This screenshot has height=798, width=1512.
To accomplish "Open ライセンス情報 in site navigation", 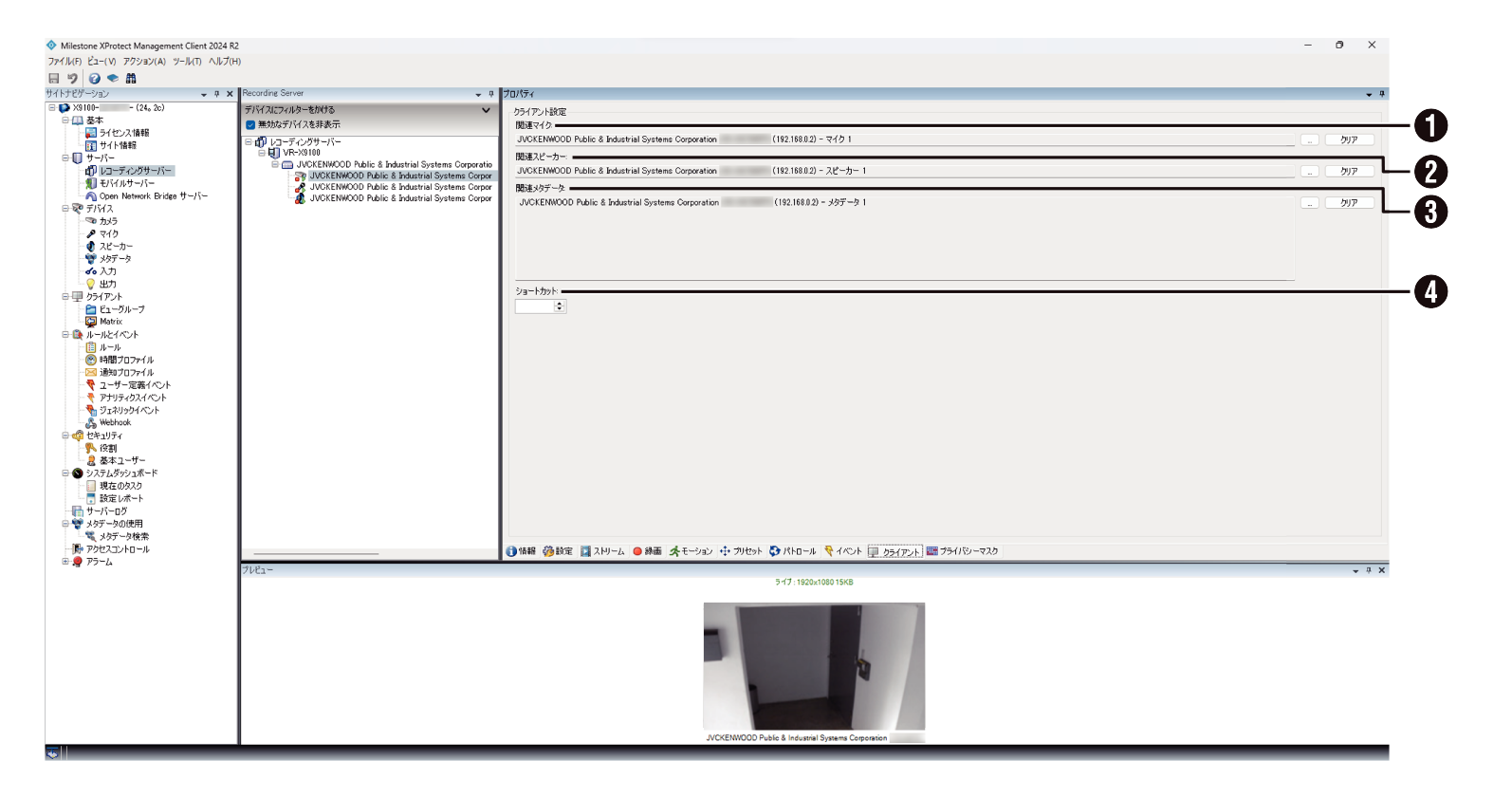I will click(x=124, y=133).
